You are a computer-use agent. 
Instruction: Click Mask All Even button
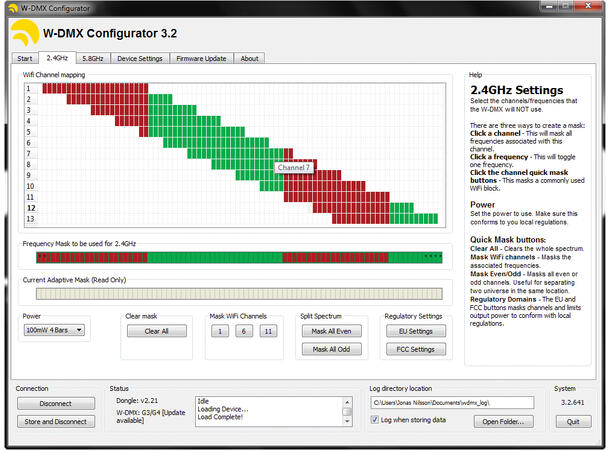tap(330, 331)
